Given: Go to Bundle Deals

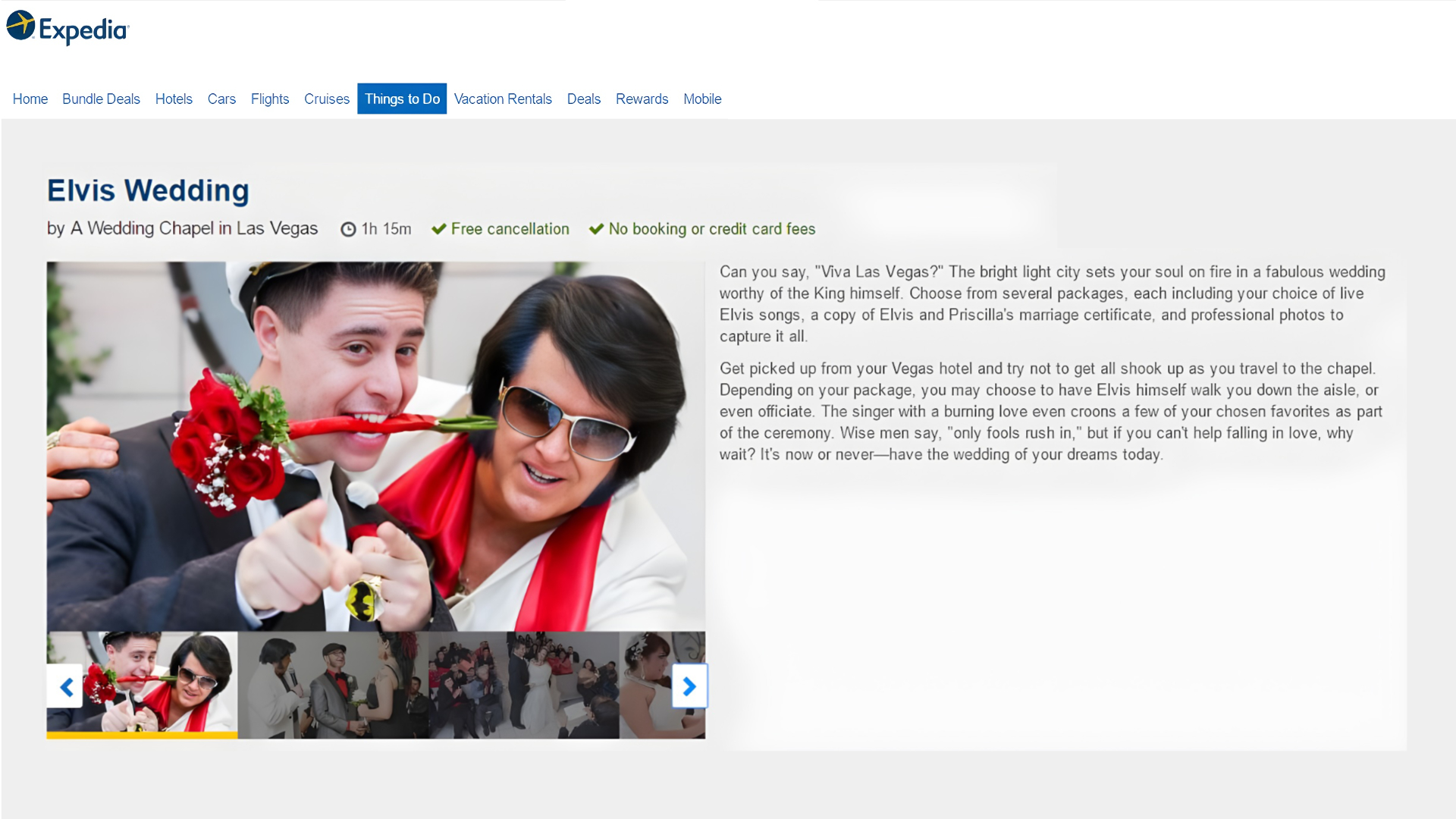Looking at the screenshot, I should tap(101, 99).
